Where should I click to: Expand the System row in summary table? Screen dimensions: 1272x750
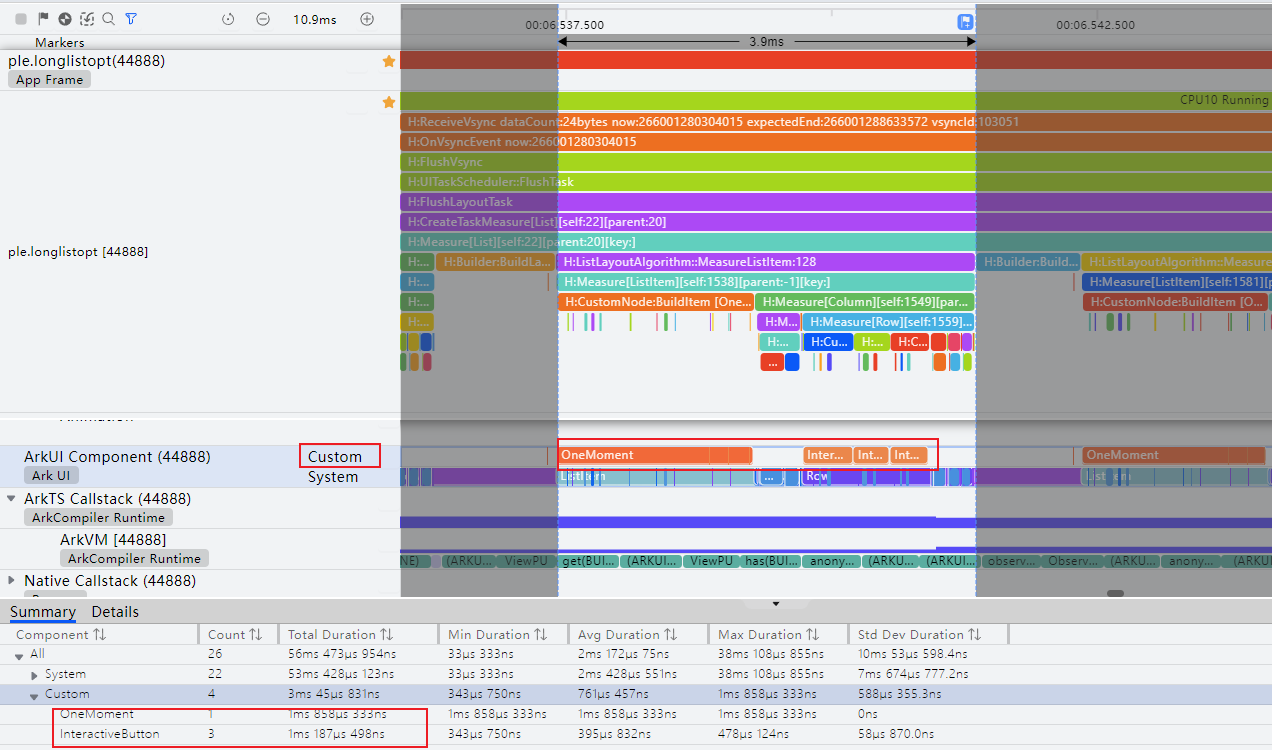[x=35, y=674]
